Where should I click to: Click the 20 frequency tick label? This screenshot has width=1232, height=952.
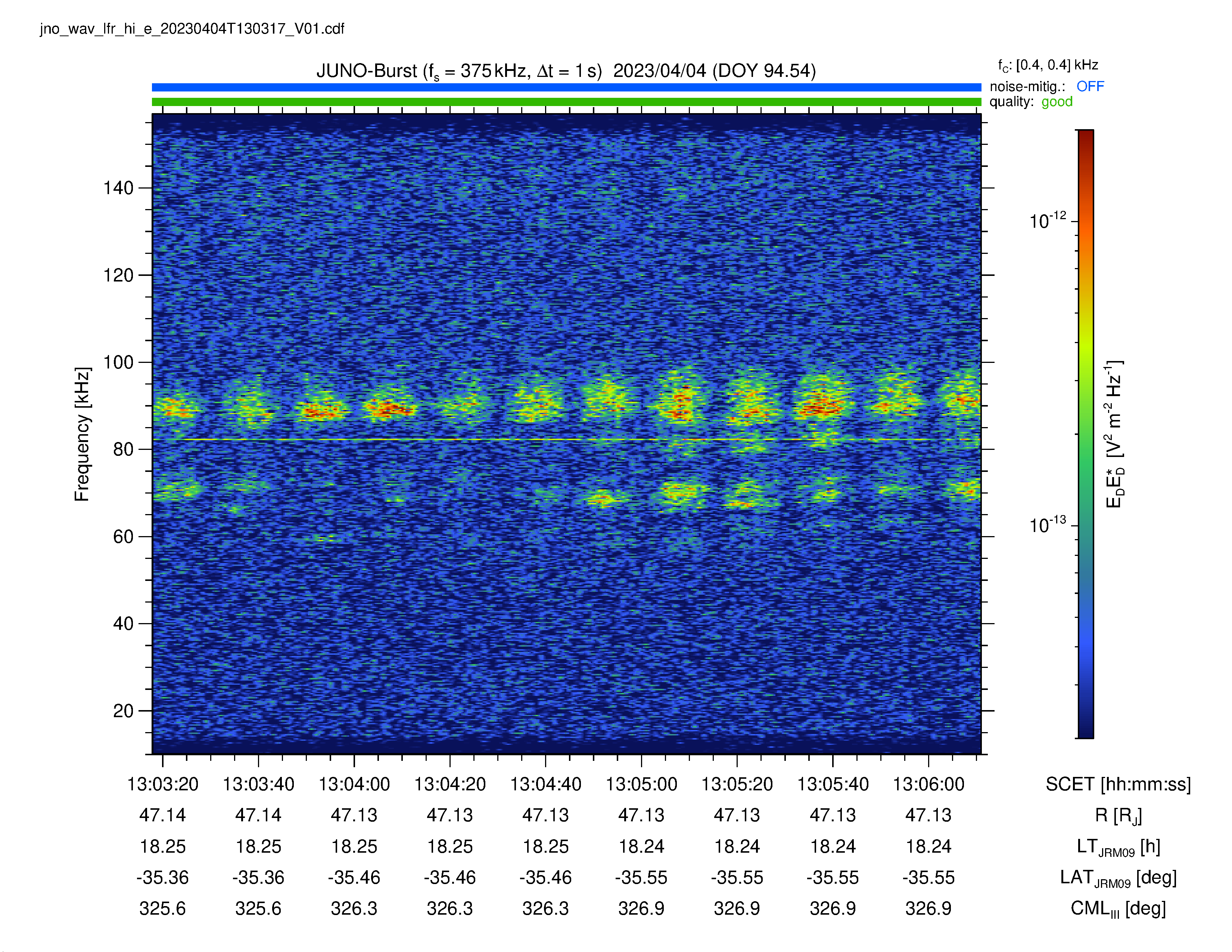[123, 710]
